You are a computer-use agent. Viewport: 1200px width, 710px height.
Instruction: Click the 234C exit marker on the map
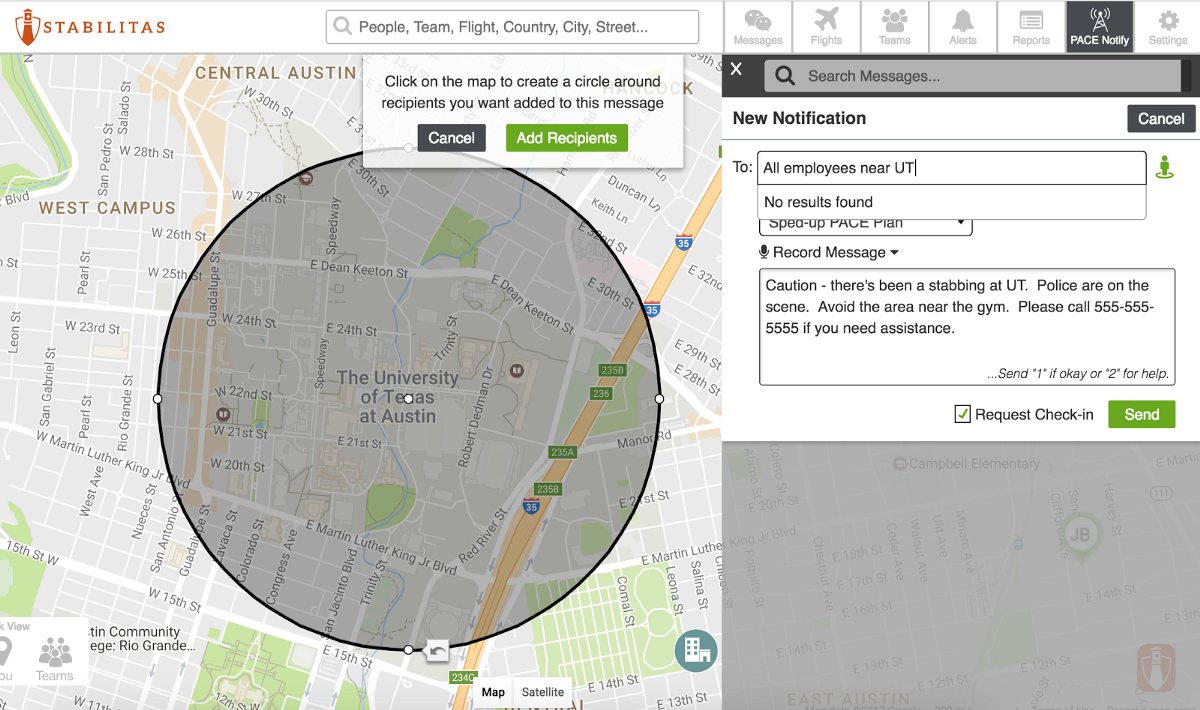click(x=463, y=678)
